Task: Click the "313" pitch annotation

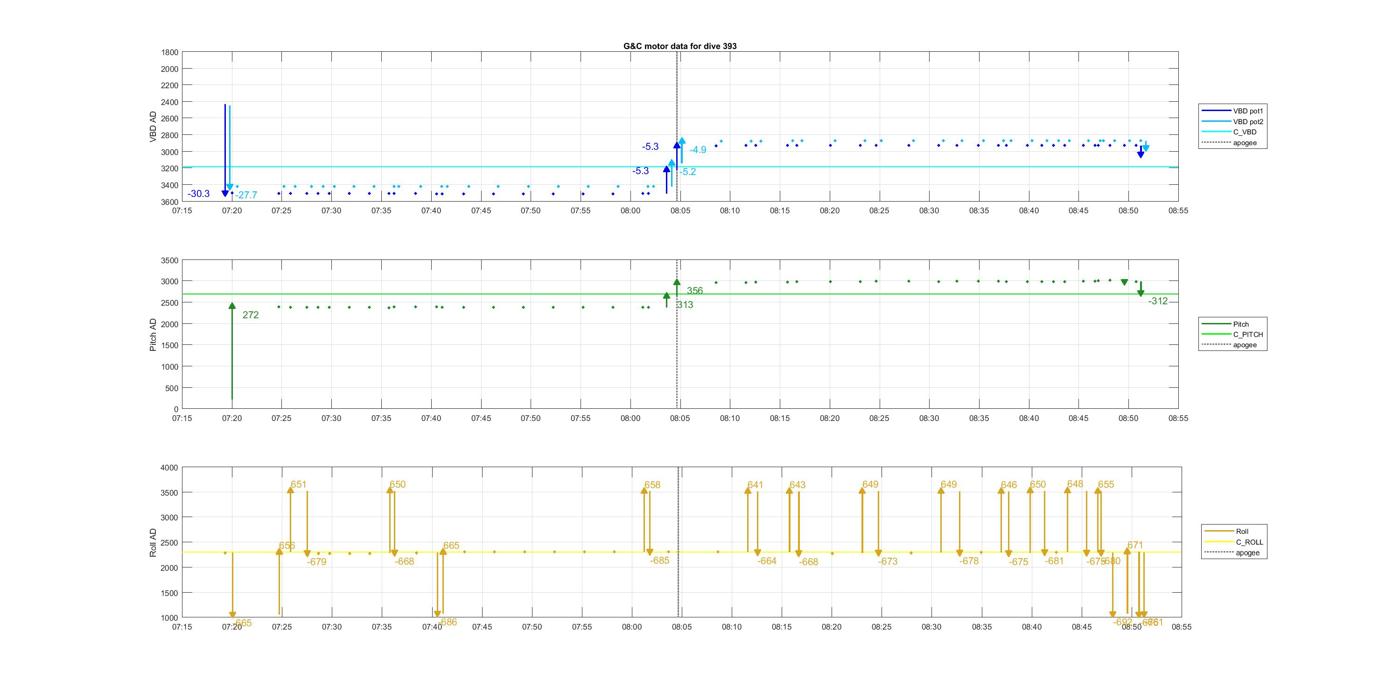Action: (685, 305)
